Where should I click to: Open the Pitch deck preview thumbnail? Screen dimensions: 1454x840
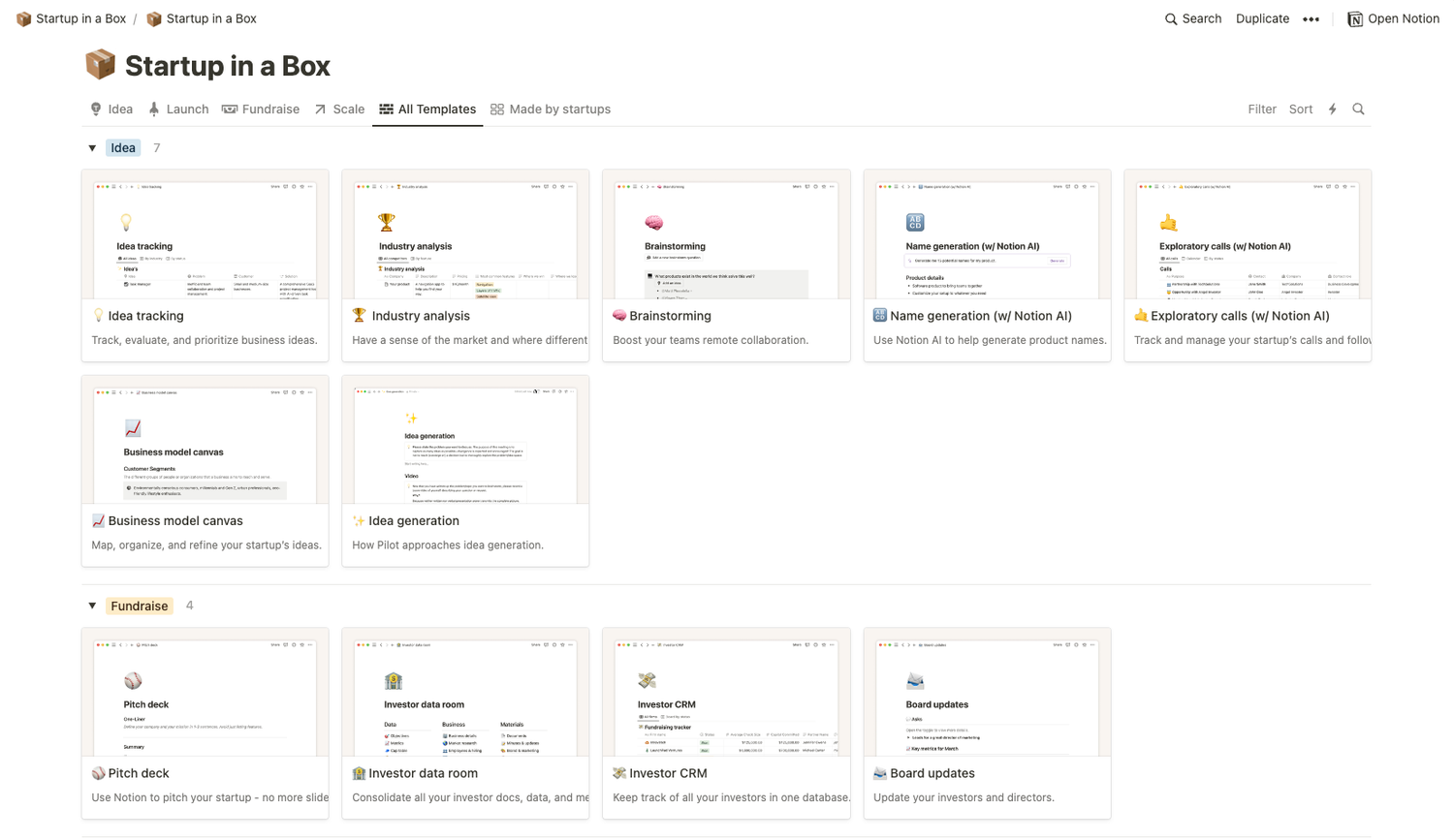tap(205, 692)
